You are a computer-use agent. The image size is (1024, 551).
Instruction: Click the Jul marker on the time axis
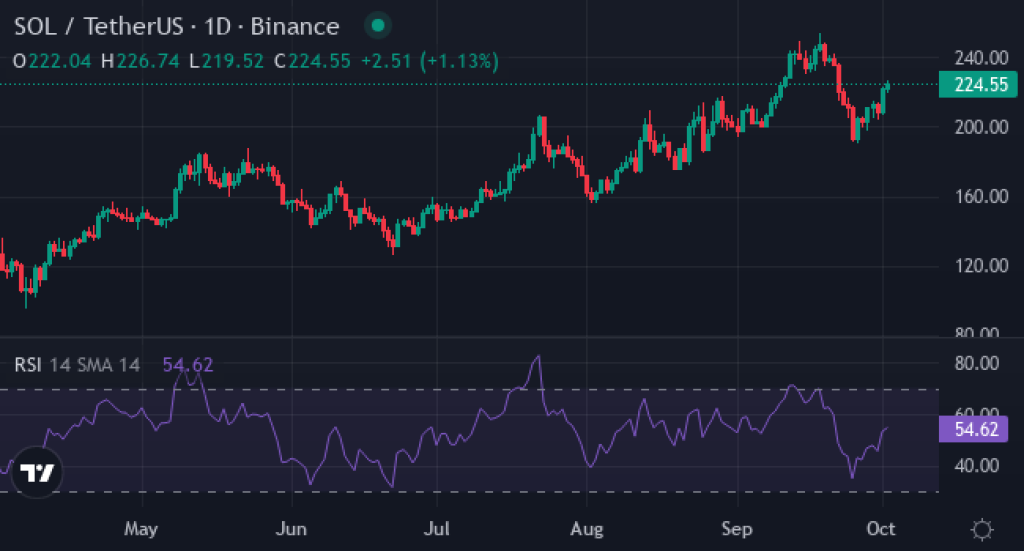[436, 528]
